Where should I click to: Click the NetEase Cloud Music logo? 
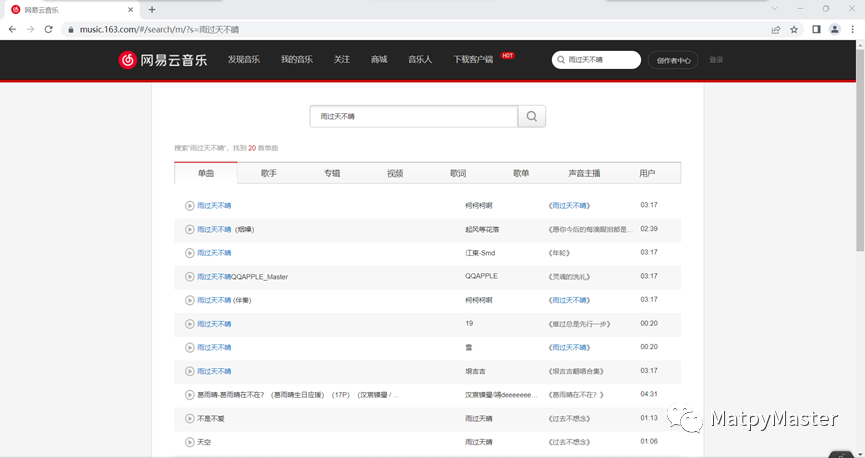[x=163, y=60]
